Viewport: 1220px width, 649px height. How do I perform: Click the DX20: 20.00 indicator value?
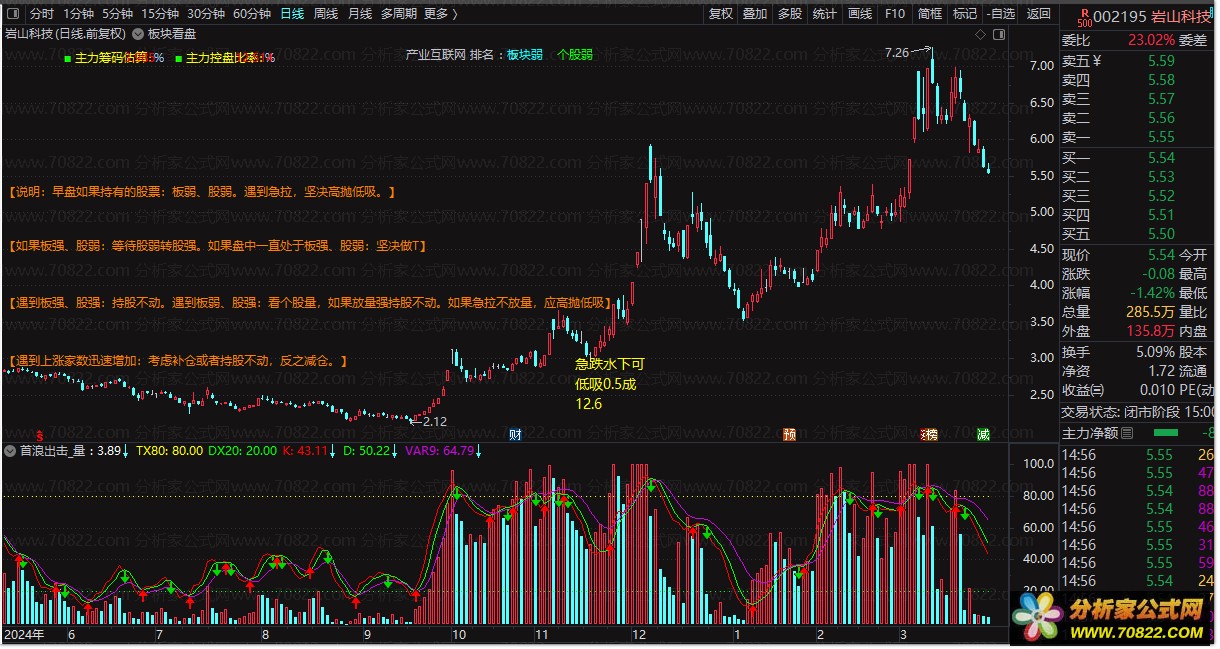(242, 451)
